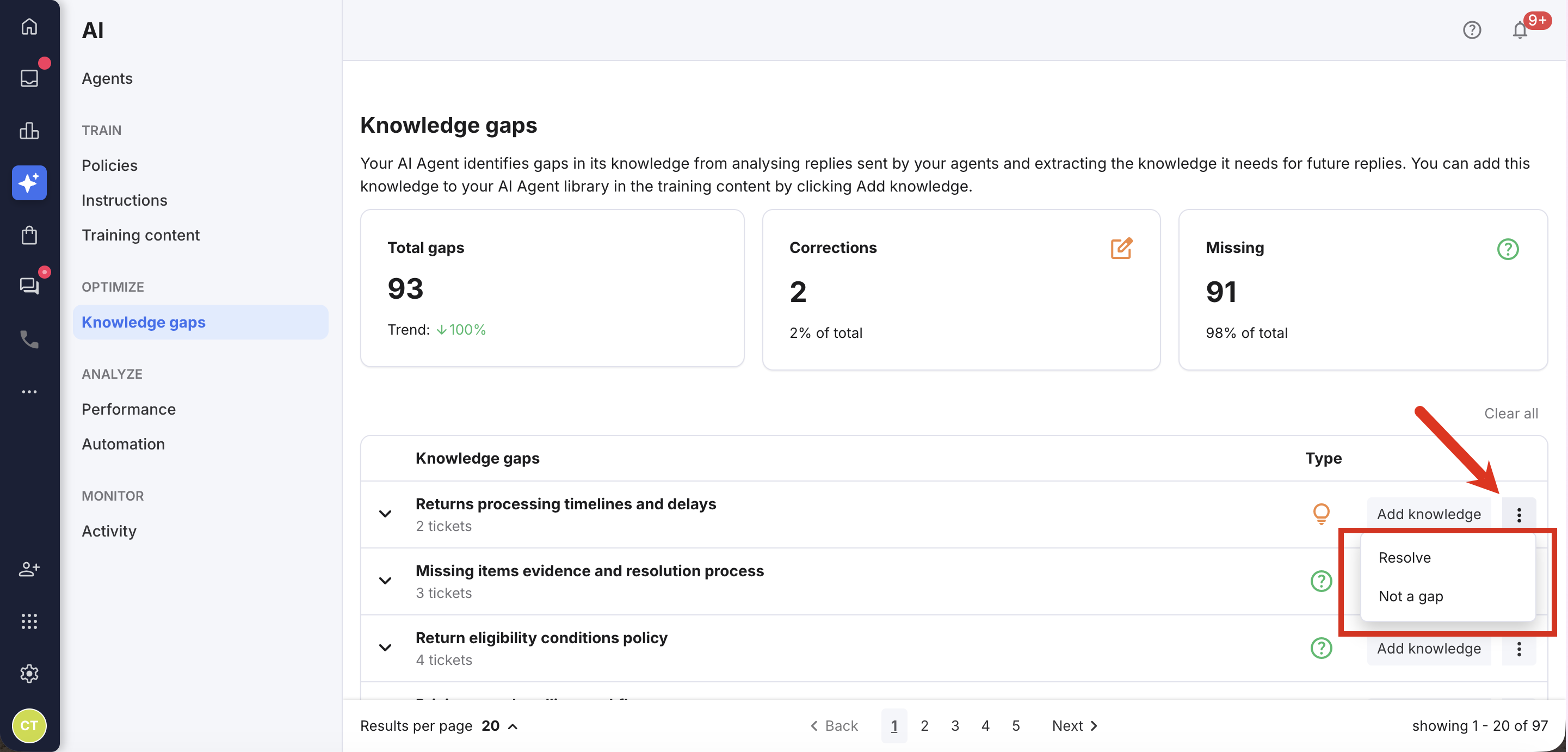Screen dimensions: 1568x752
Task: Click the home icon in the sidebar
Action: [29, 27]
